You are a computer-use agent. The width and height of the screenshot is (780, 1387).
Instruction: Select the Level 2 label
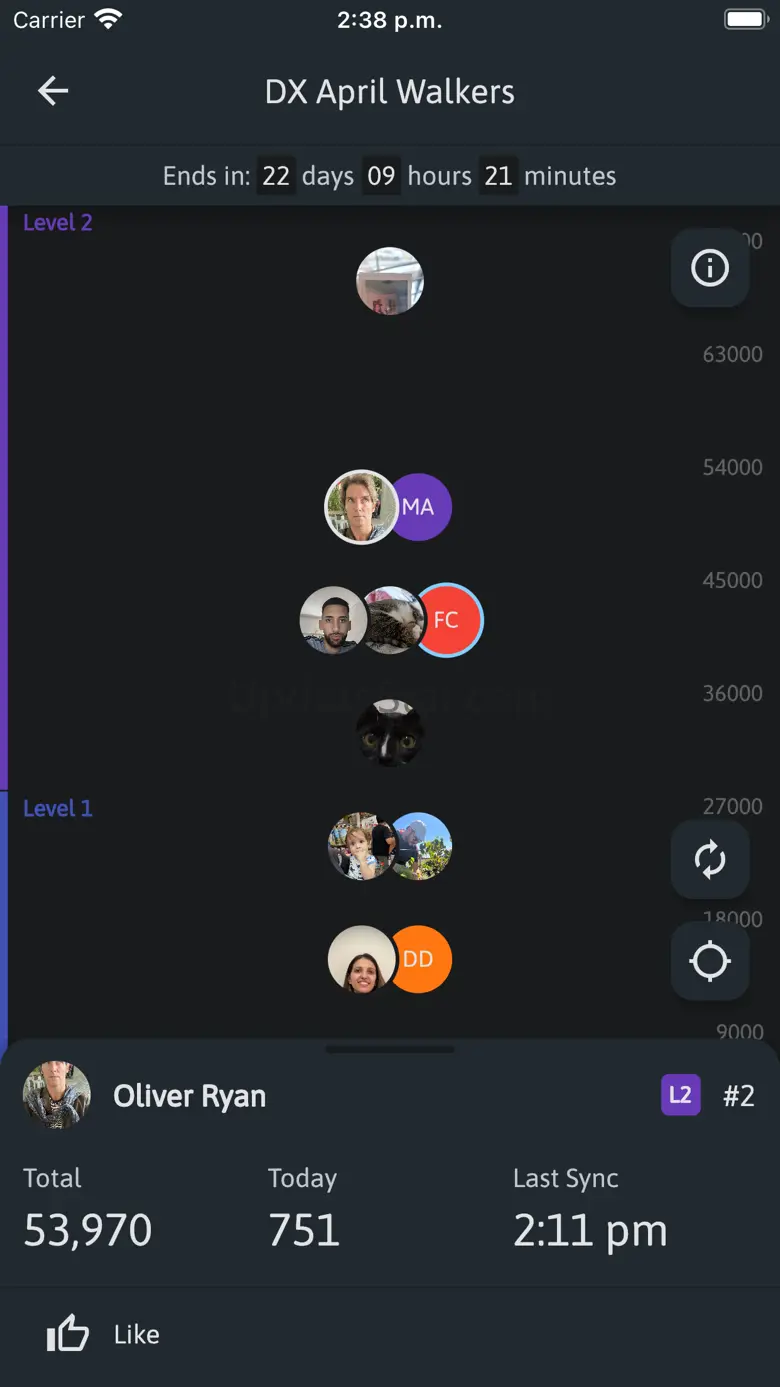tap(58, 223)
